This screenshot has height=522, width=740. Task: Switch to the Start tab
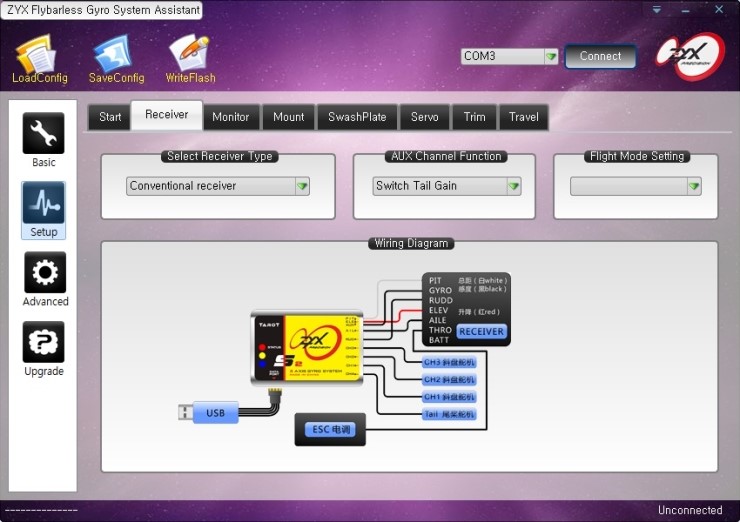110,117
